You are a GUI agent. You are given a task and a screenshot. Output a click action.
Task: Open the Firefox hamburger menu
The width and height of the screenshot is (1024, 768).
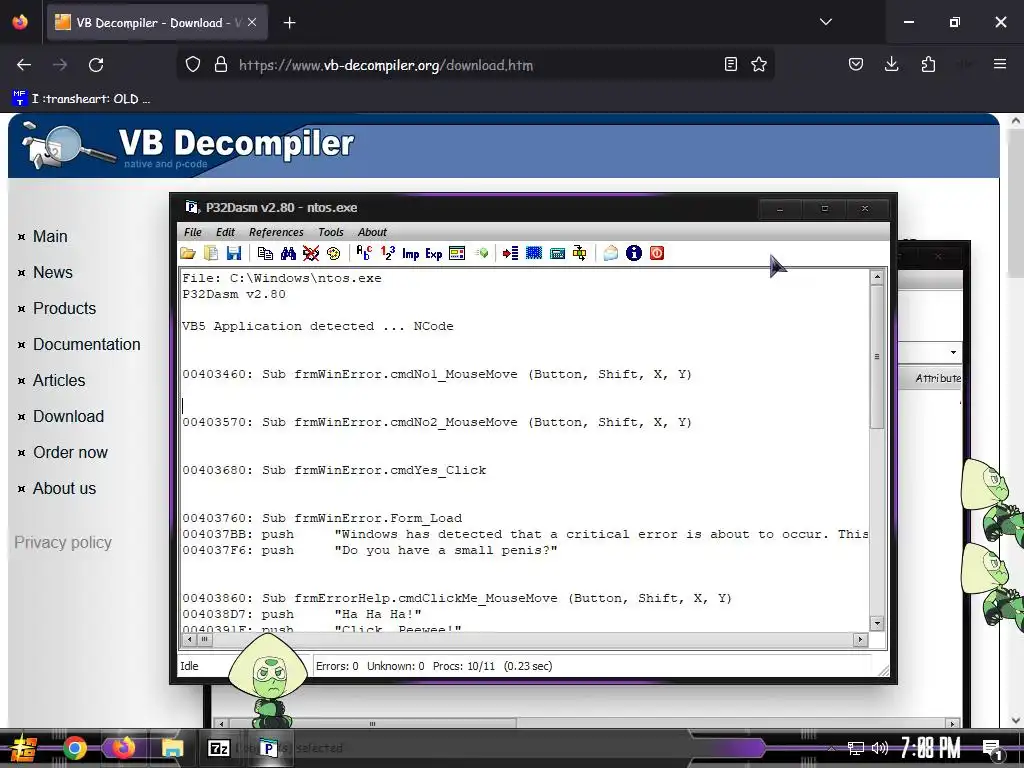(1000, 64)
